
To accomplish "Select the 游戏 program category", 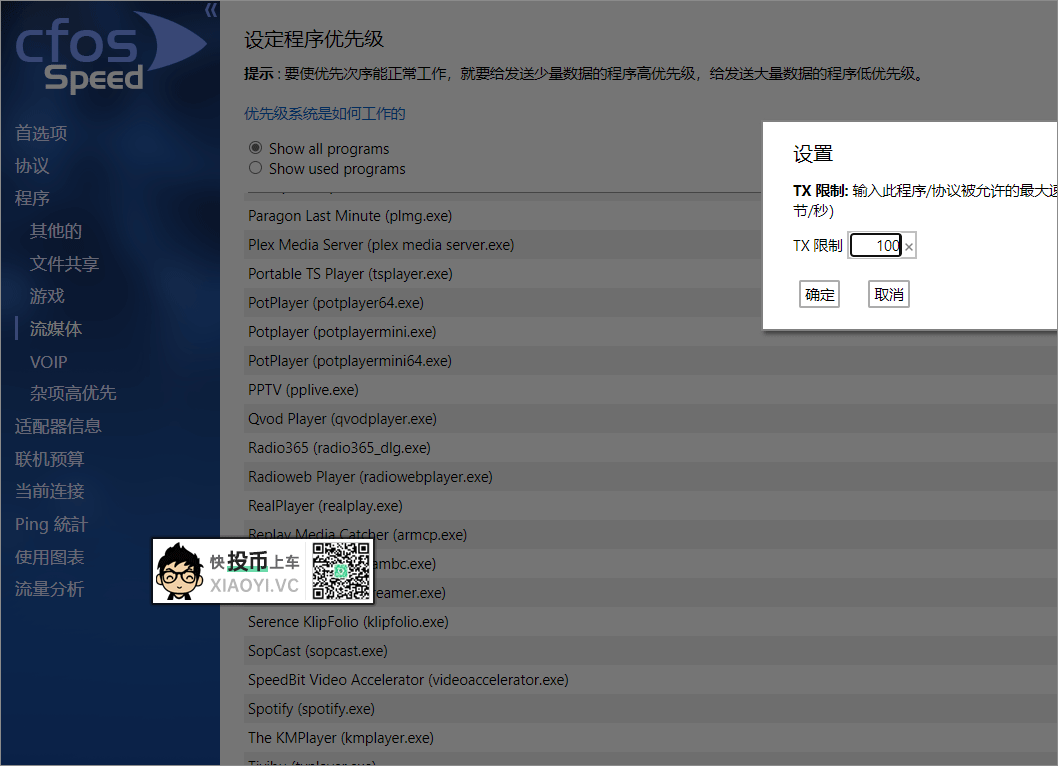I will click(47, 296).
